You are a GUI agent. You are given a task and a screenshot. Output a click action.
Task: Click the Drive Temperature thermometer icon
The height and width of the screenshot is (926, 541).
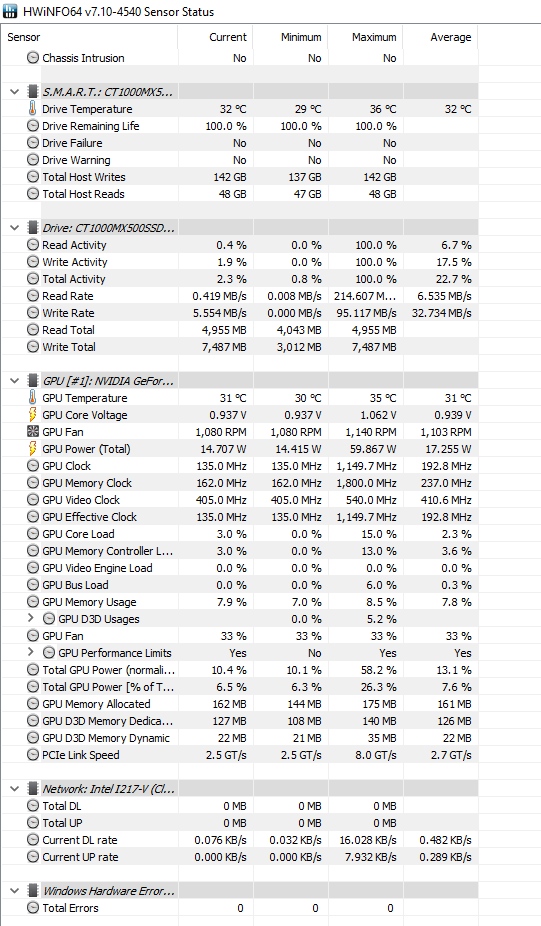32,109
